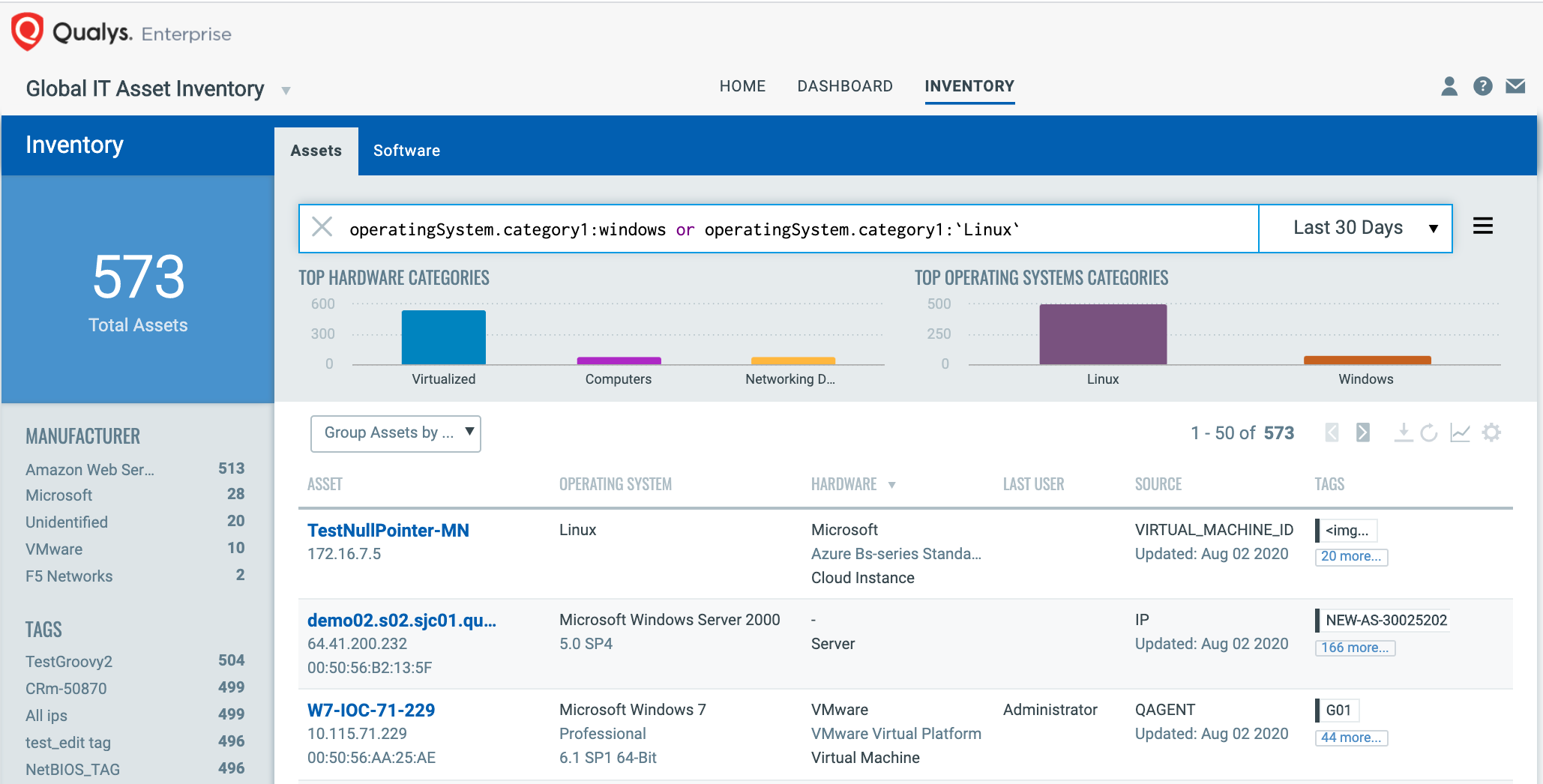Go to previous page arrow
Screen dimensions: 1543x784
click(1332, 432)
